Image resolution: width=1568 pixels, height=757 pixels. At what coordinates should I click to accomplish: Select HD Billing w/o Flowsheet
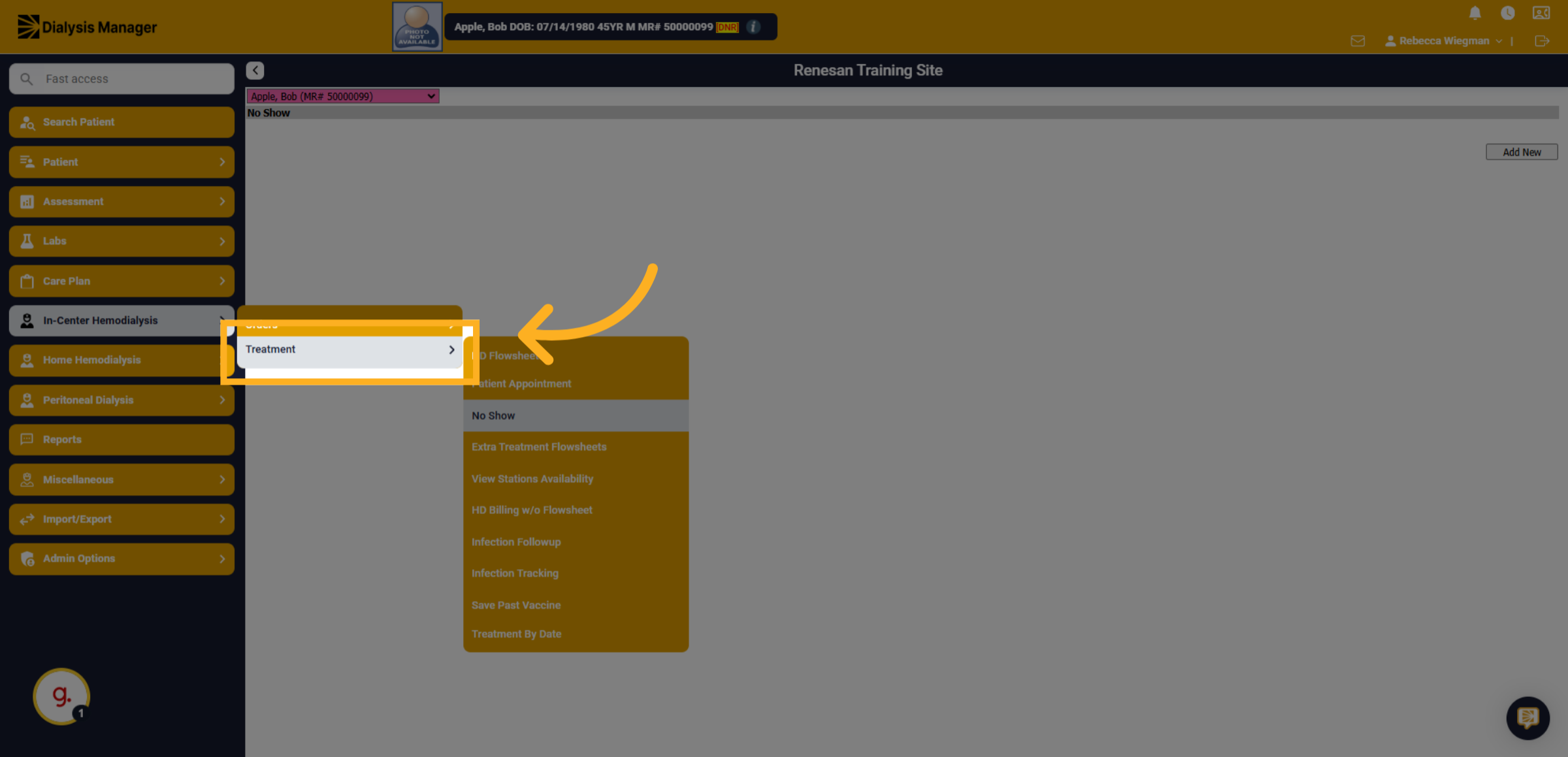click(576, 510)
